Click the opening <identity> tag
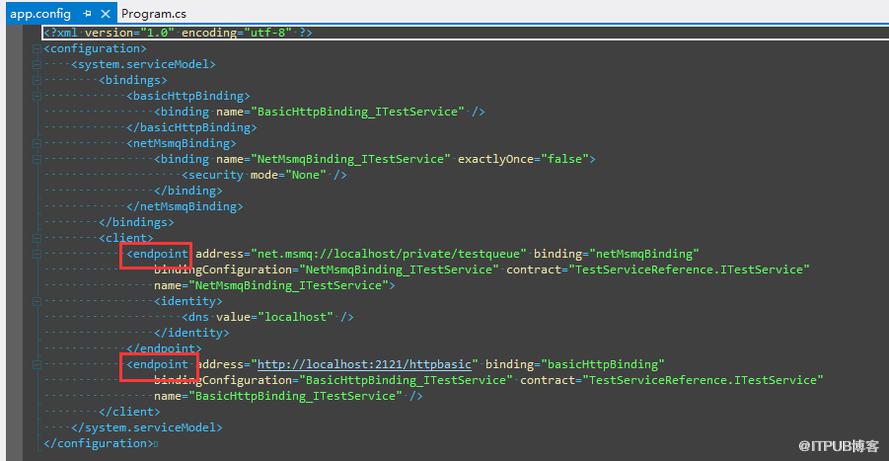Screen dimensions: 889x461 click(188, 301)
